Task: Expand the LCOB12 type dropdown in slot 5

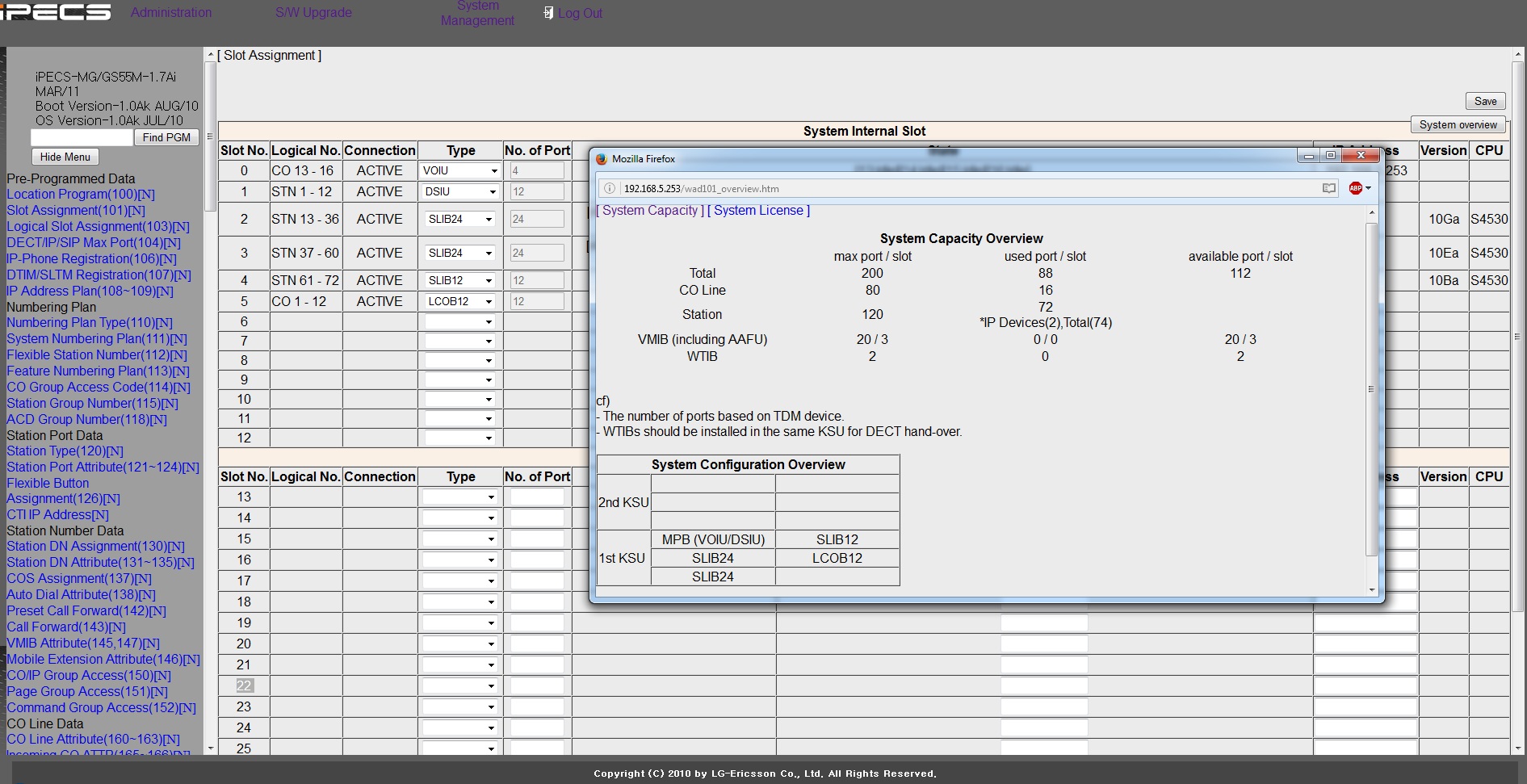Action: tap(460, 302)
